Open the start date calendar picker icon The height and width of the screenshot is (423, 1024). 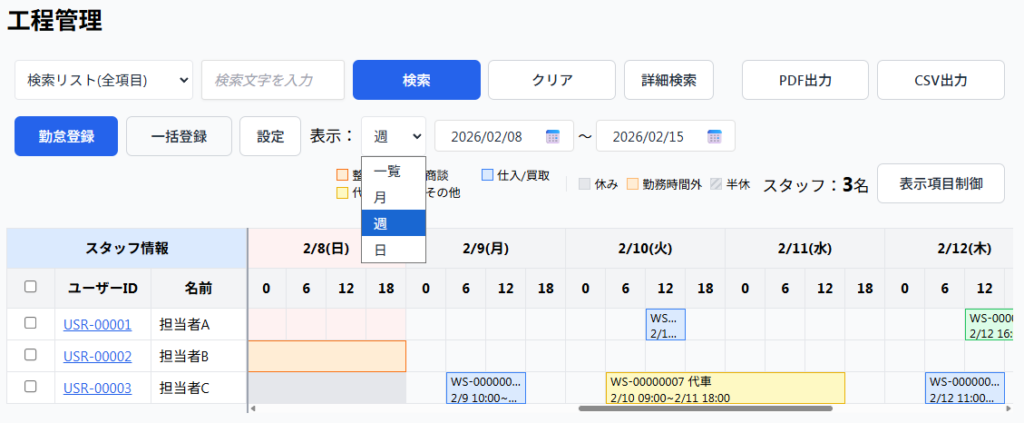tap(552, 136)
